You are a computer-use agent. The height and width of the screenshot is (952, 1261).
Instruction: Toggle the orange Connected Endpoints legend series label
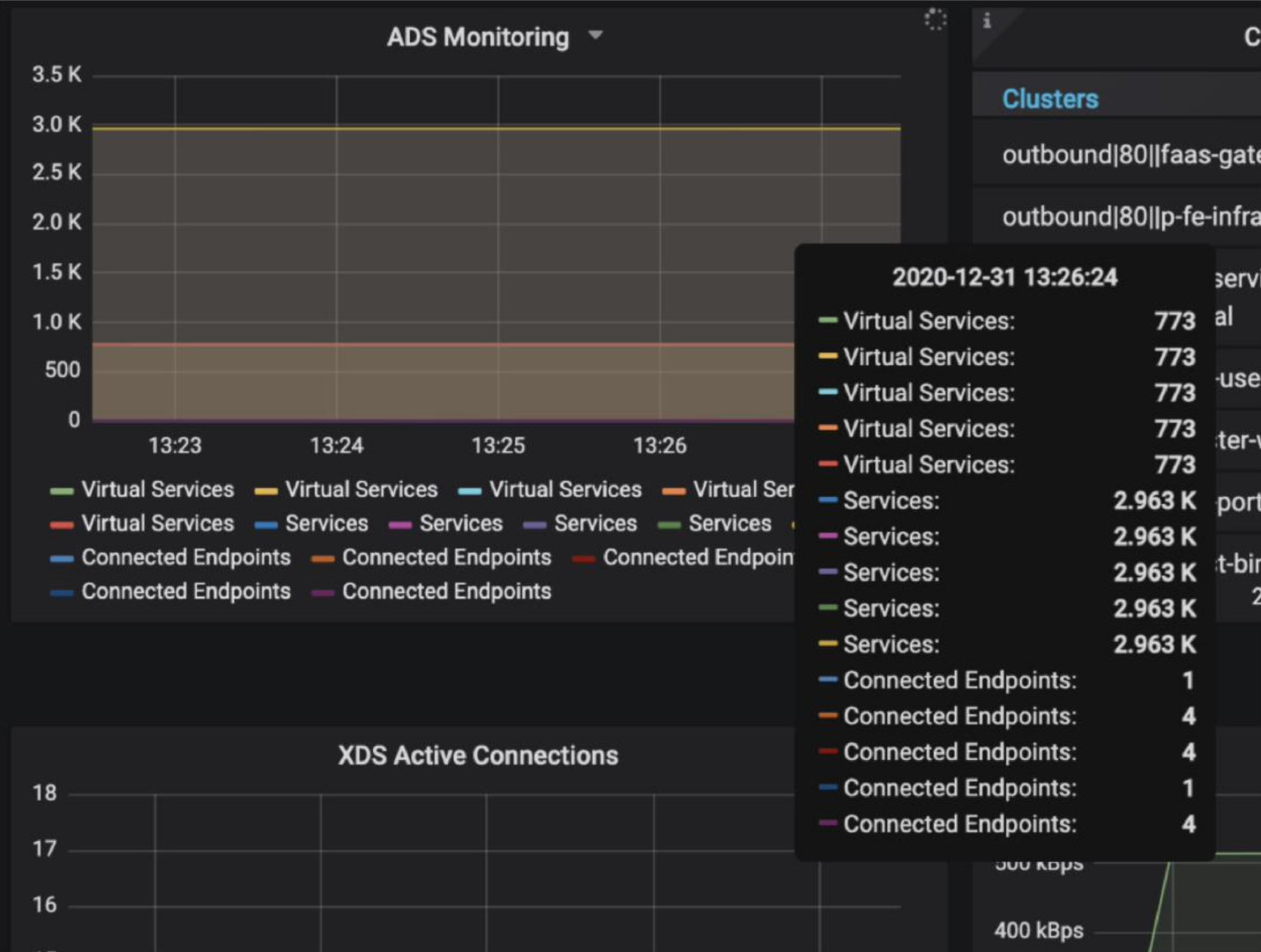[x=446, y=558]
